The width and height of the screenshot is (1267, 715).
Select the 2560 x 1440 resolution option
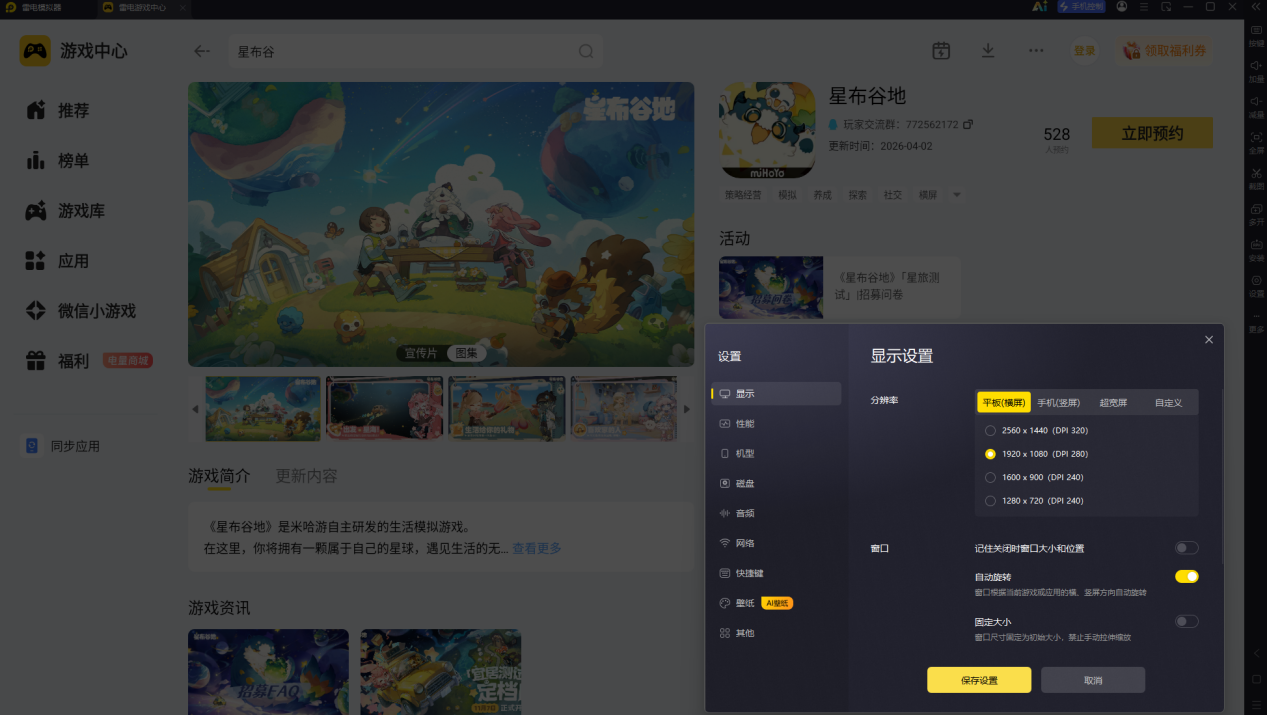click(1037, 430)
